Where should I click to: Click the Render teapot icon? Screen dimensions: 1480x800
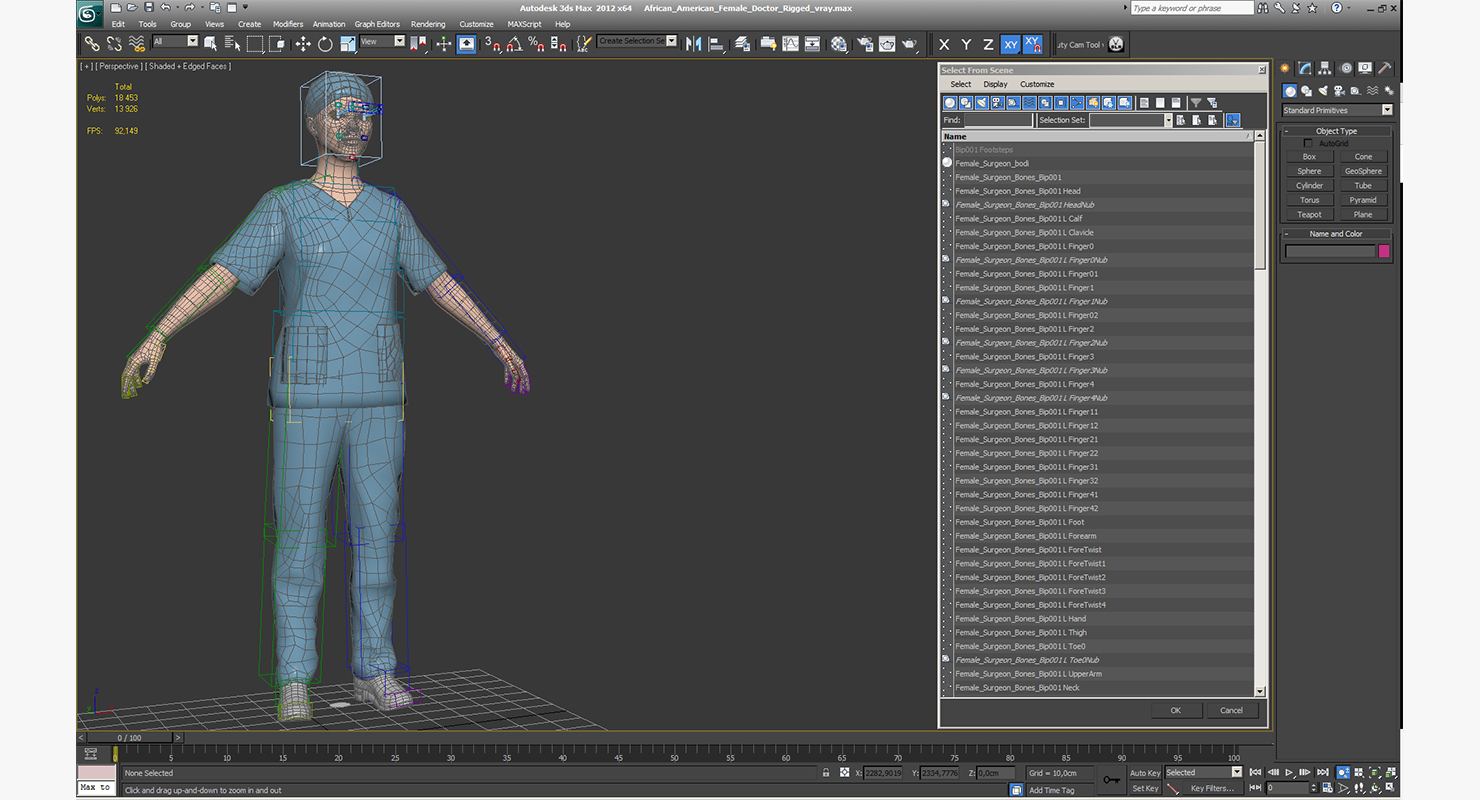tap(909, 44)
